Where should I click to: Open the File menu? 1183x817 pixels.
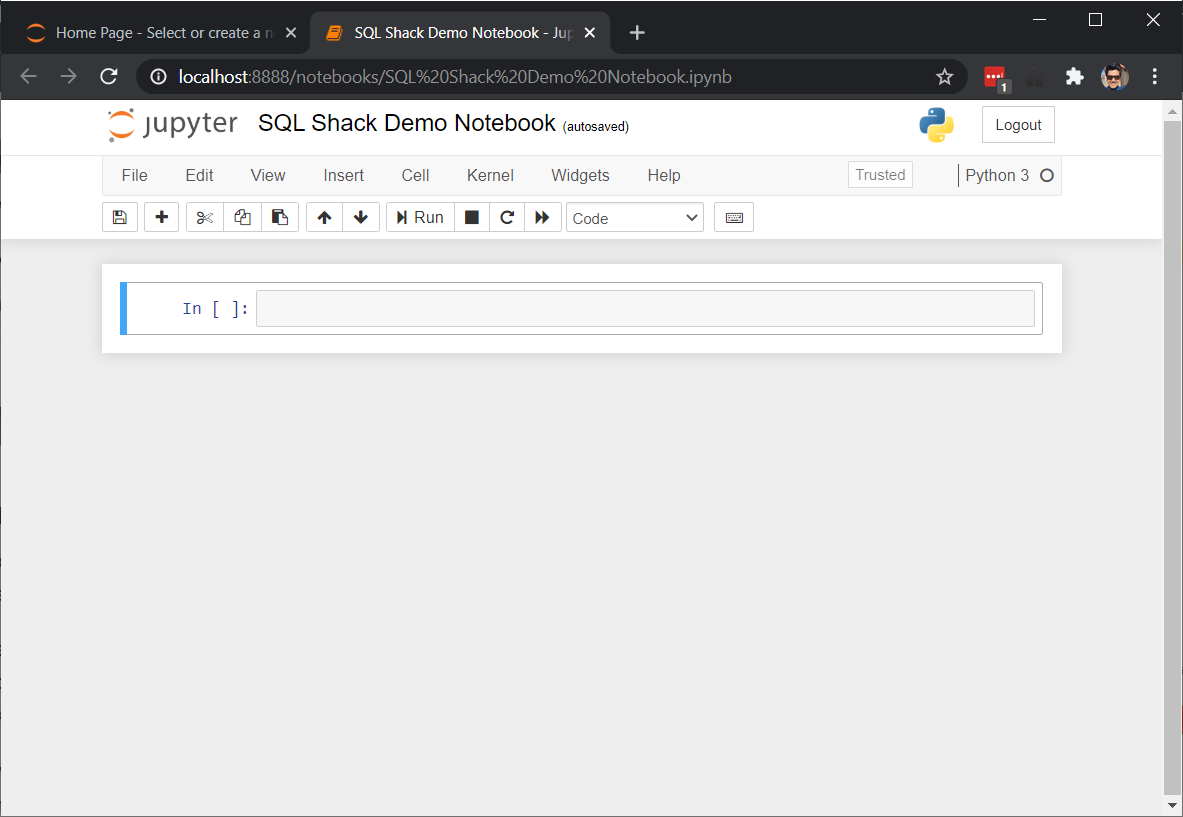(x=134, y=175)
